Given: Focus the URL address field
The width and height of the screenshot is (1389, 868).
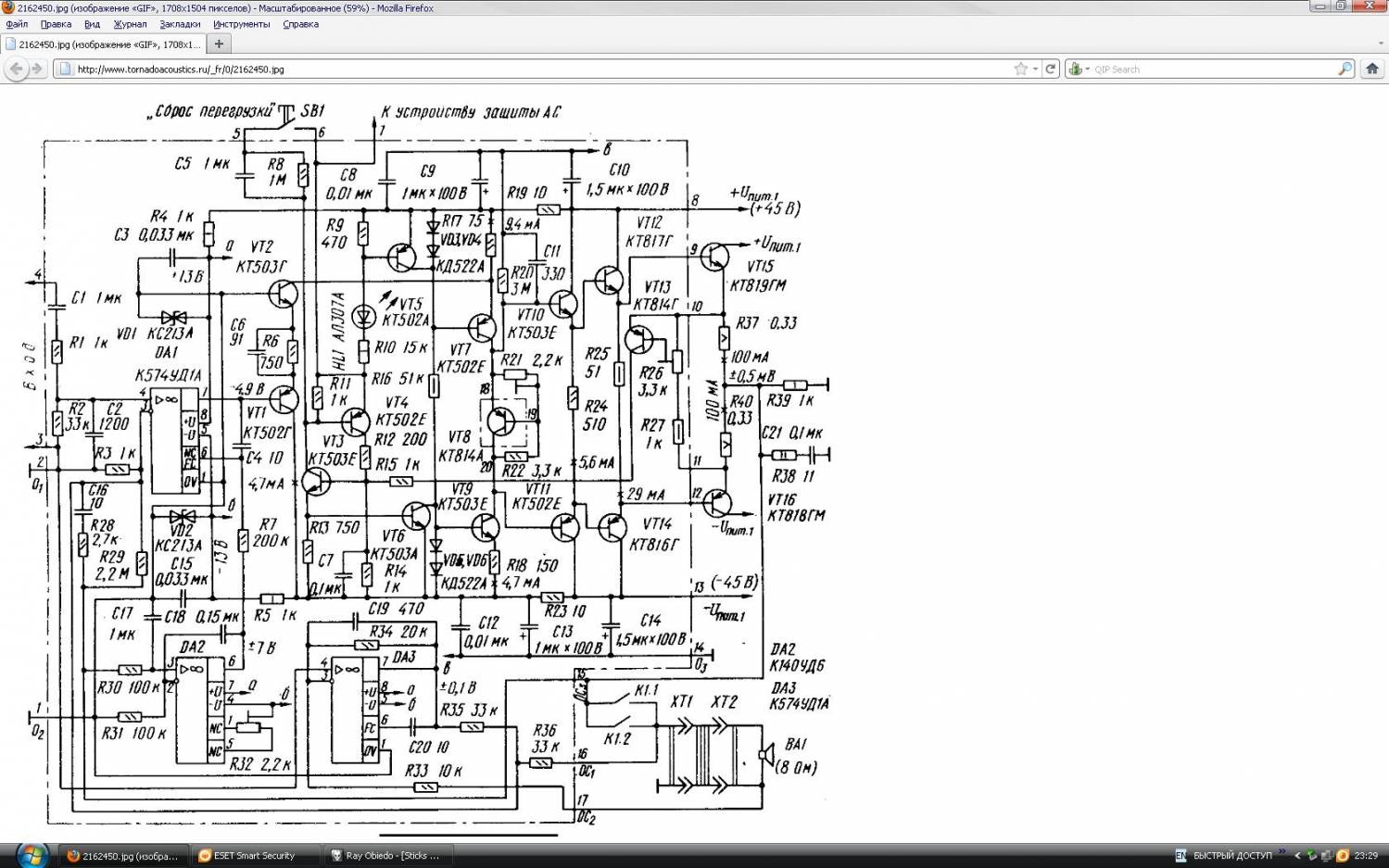Looking at the screenshot, I should [x=542, y=69].
